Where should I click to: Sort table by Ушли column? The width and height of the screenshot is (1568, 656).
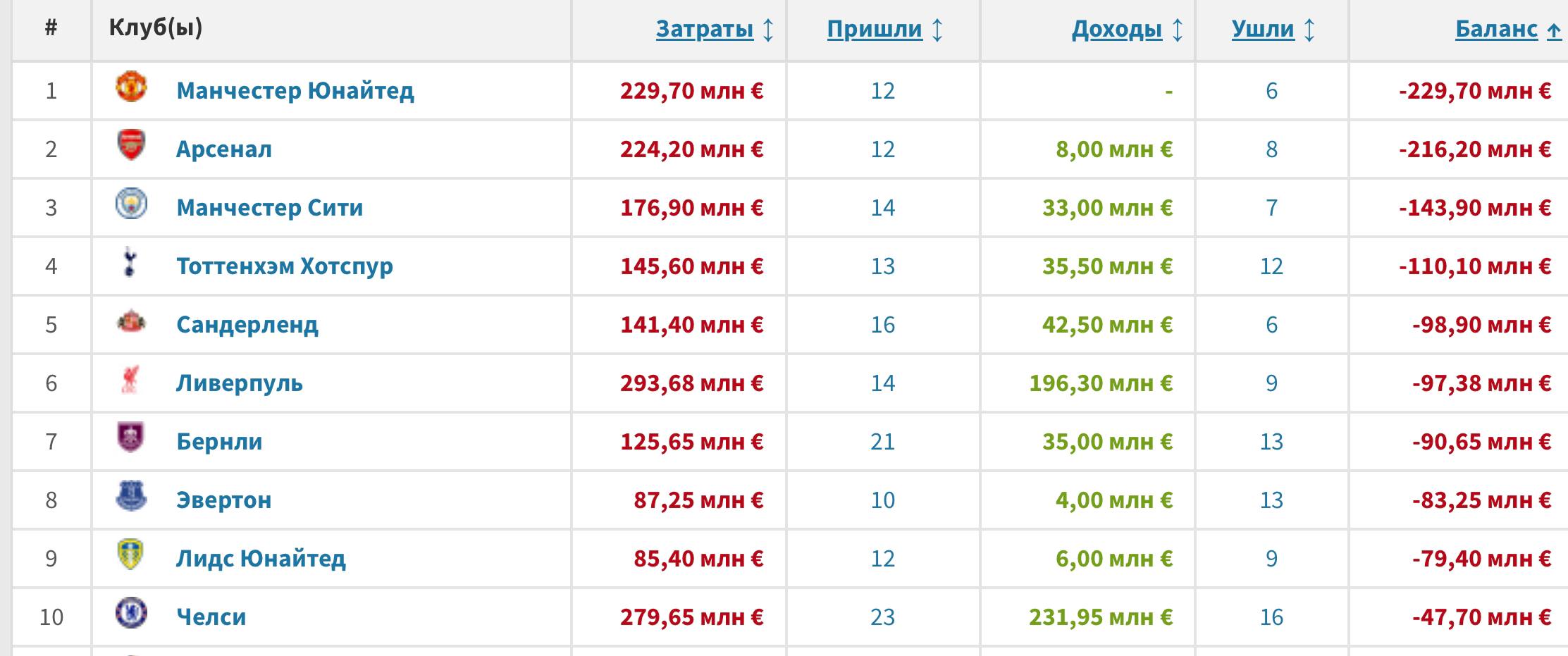[x=1263, y=29]
